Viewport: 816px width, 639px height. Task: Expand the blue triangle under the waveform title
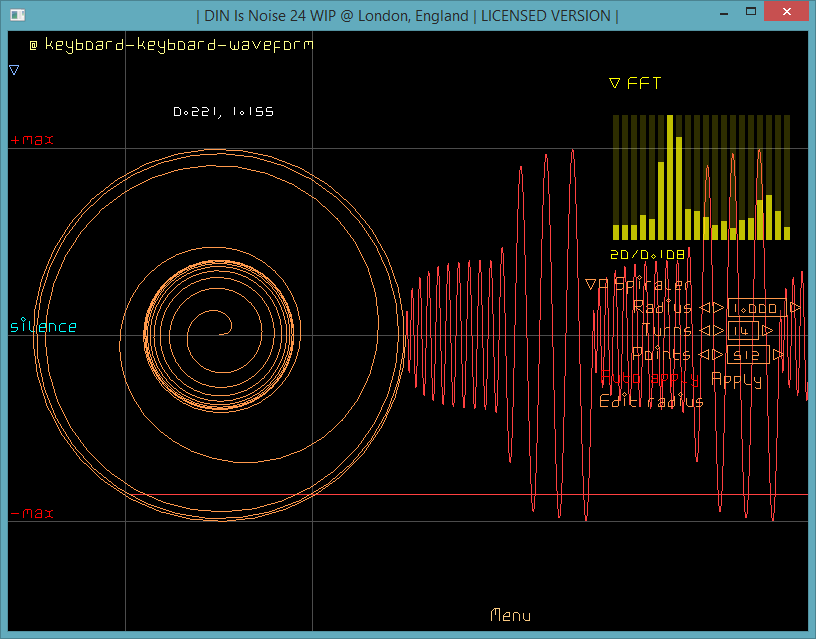point(14,70)
